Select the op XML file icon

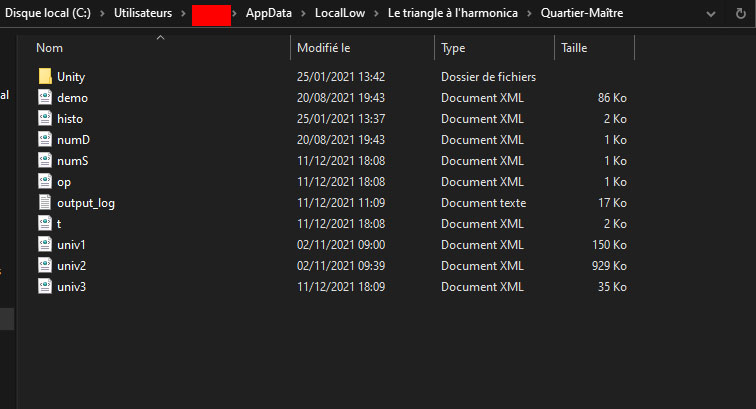click(45, 182)
